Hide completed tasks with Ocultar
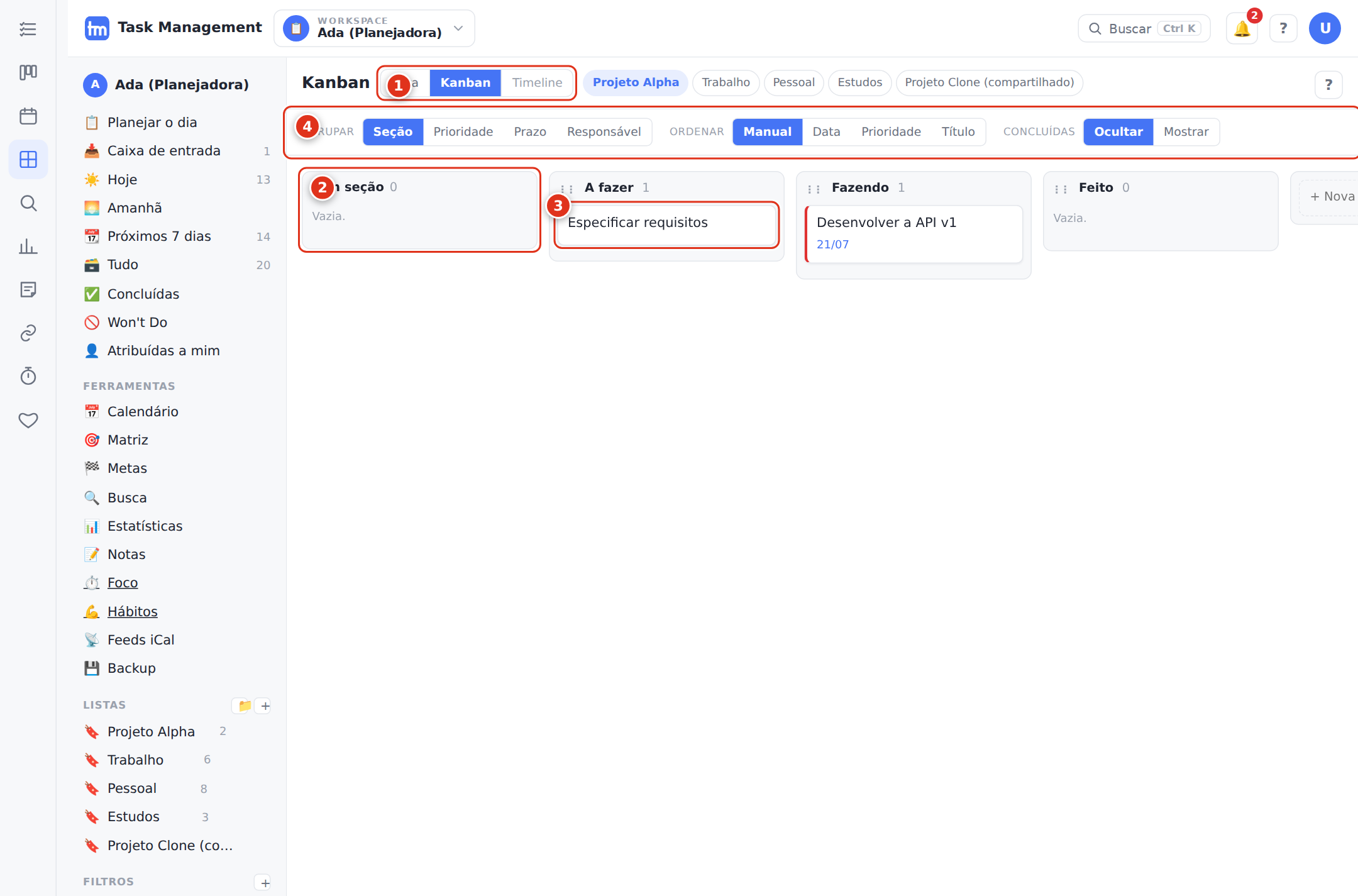The height and width of the screenshot is (896, 1358). click(1118, 132)
